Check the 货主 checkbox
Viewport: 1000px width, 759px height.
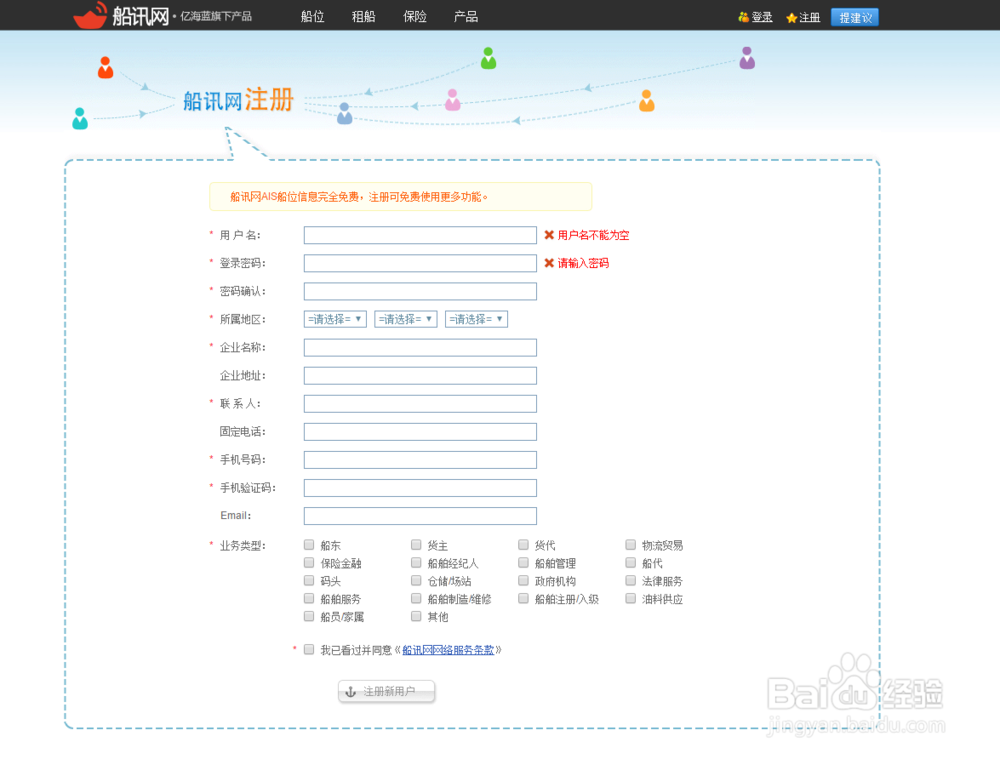416,545
